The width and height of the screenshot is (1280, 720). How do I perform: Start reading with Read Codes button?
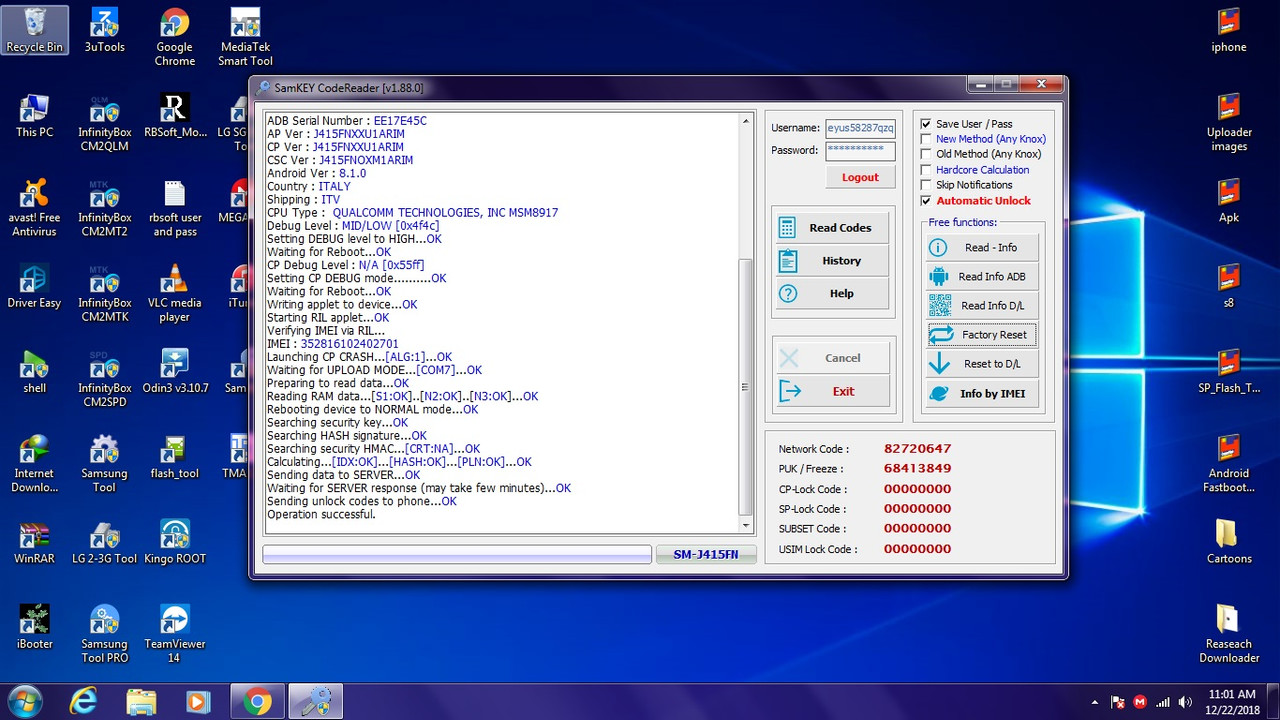[x=831, y=228]
